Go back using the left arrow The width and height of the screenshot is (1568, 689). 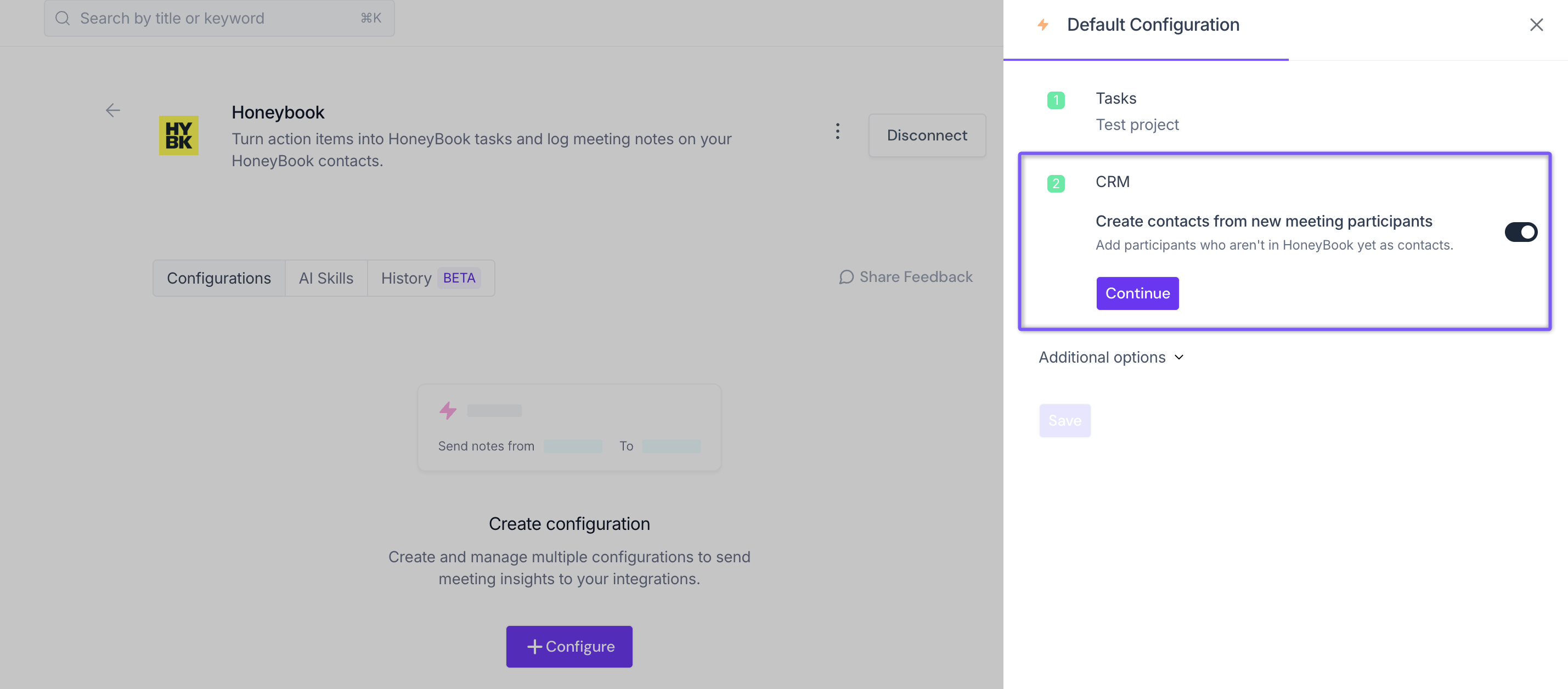(x=112, y=110)
